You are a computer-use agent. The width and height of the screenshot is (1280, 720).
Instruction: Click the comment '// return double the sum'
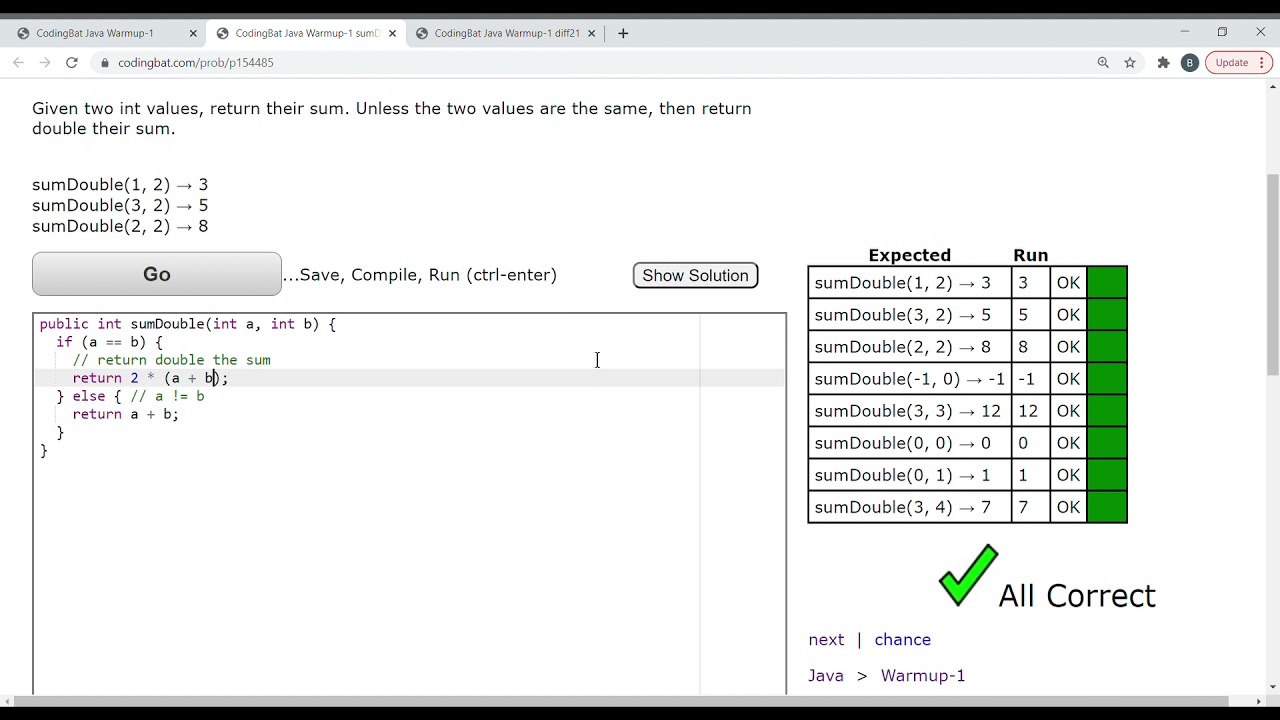click(x=171, y=360)
